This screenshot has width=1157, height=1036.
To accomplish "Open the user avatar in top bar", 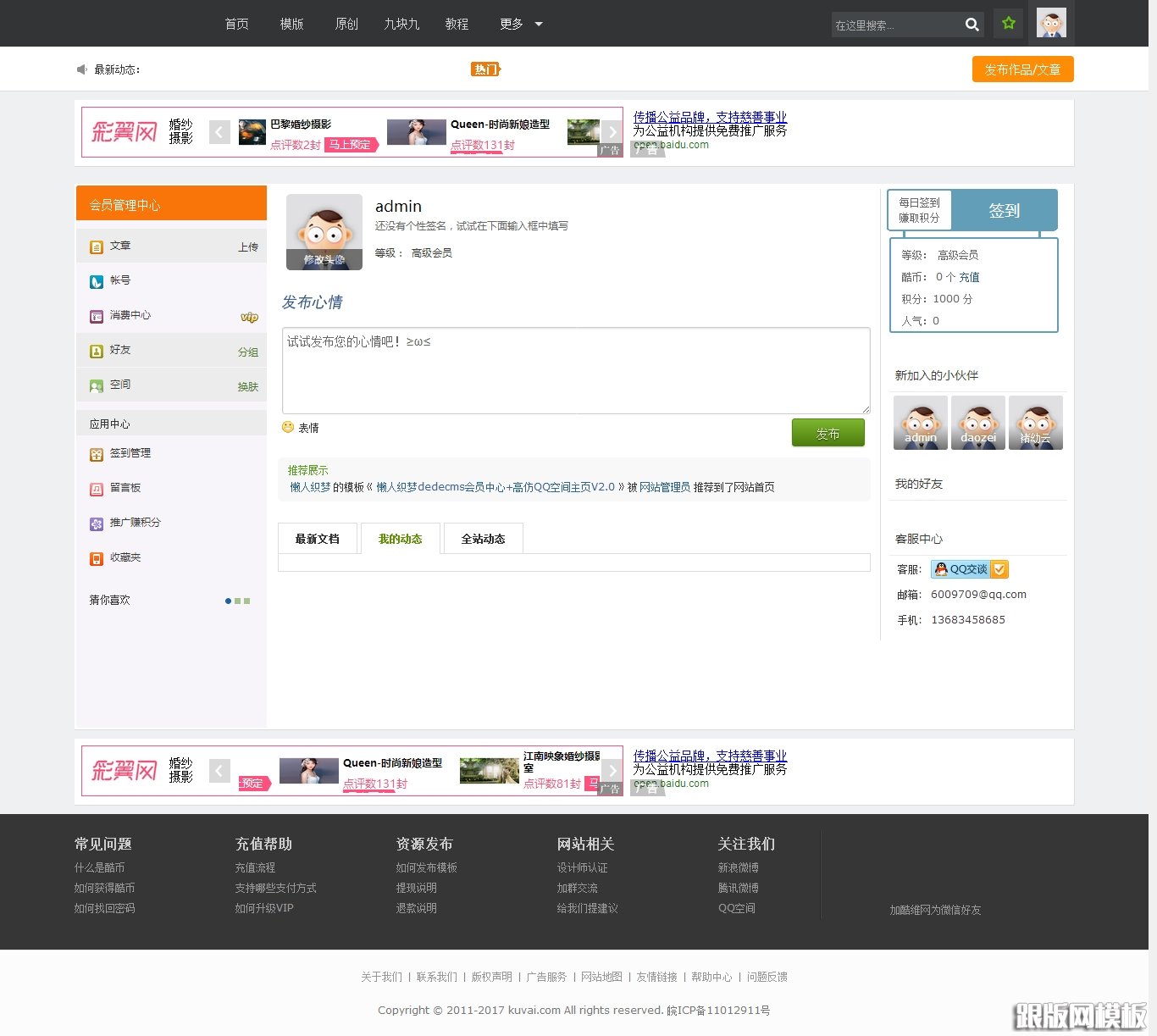I will coord(1051,23).
